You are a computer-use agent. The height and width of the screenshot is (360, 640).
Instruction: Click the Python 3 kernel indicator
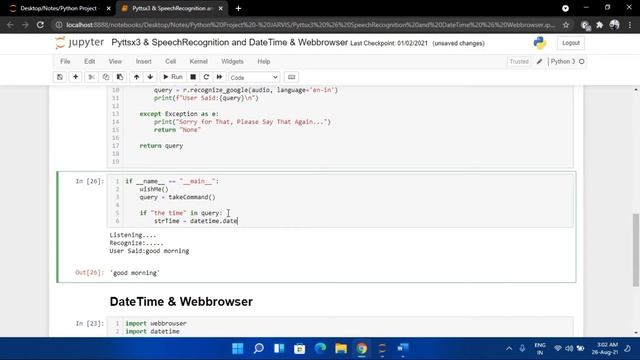click(567, 62)
